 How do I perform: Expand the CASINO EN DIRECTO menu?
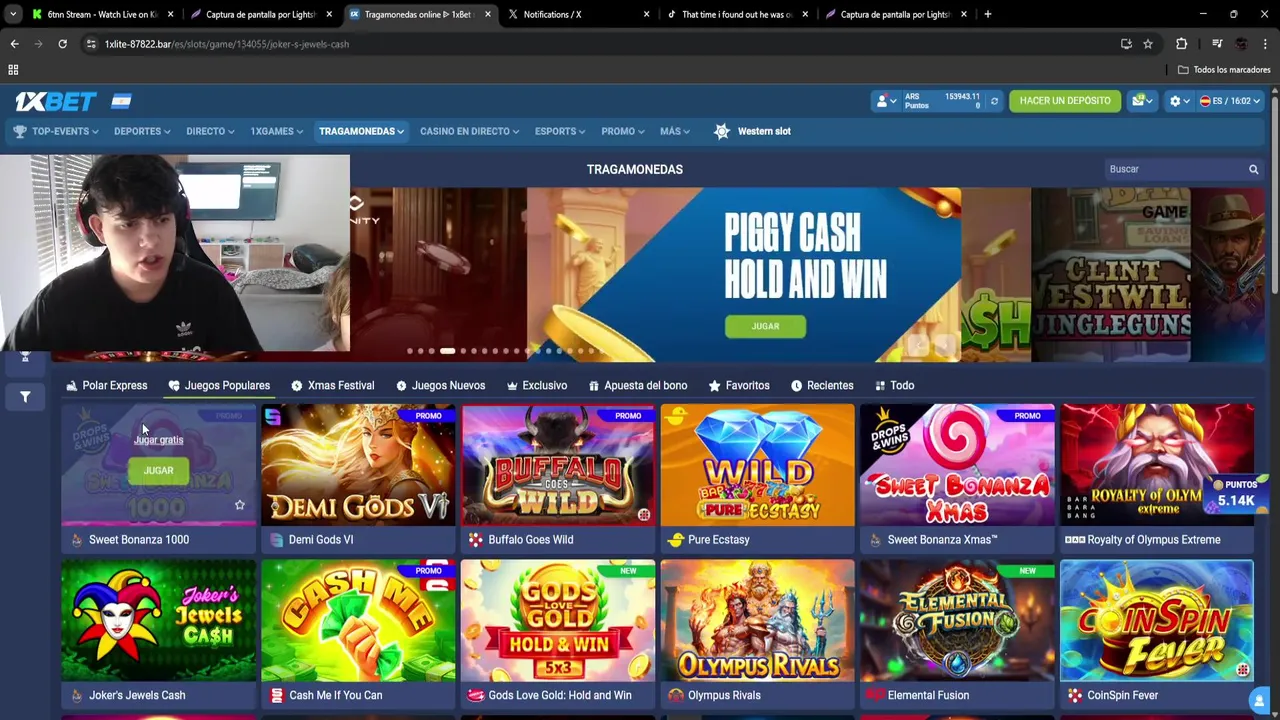(469, 131)
